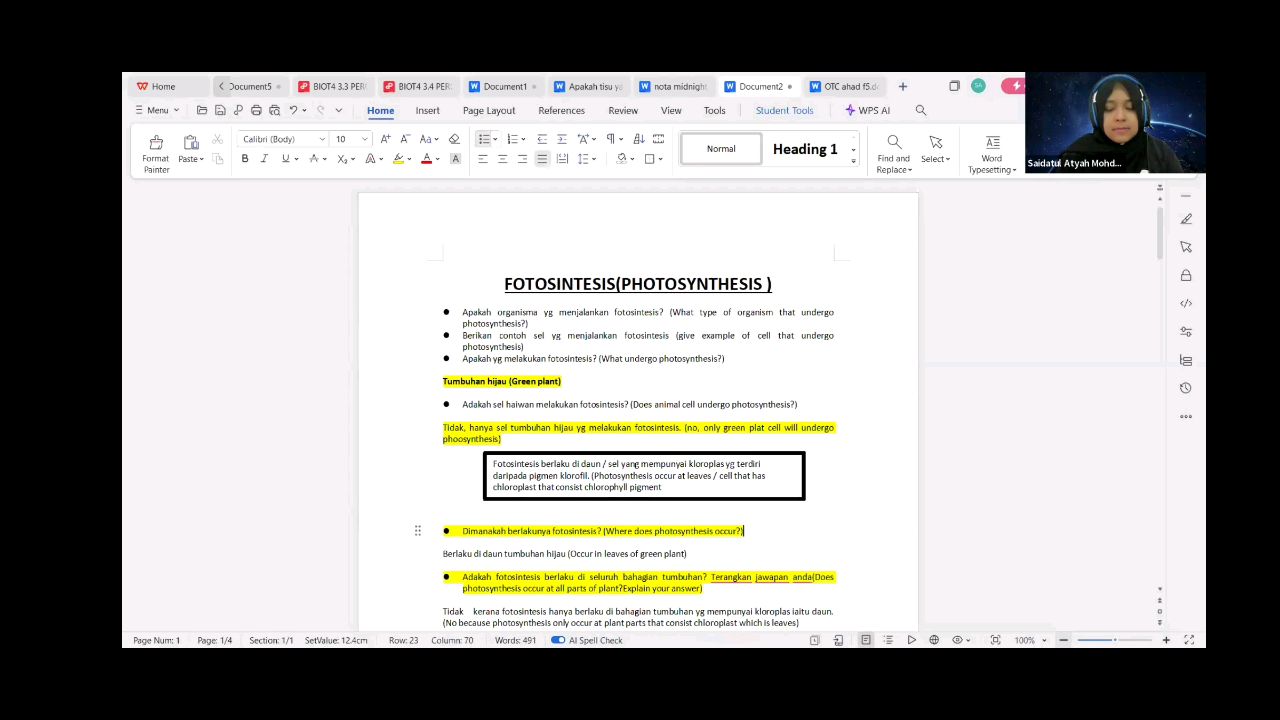
Task: Toggle the AI Spell Check switch
Action: tap(558, 640)
